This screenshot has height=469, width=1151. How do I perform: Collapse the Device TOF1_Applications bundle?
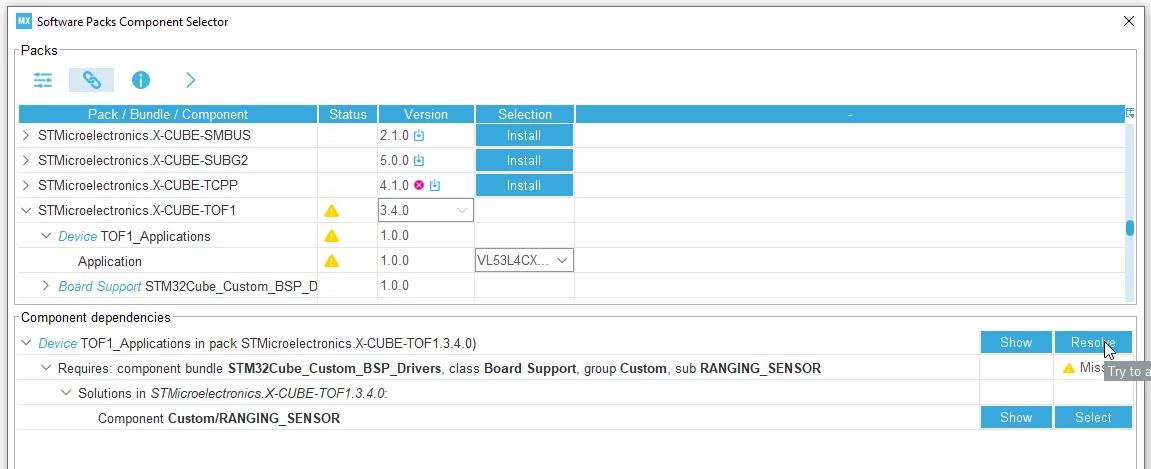tap(46, 236)
